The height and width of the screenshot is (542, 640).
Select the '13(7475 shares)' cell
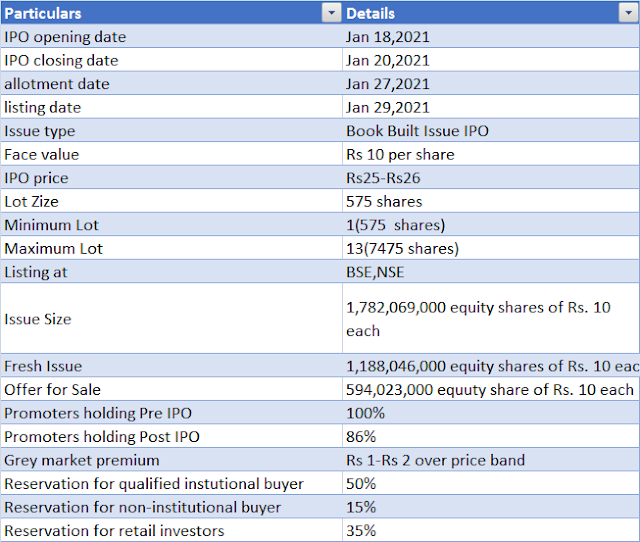click(491, 249)
